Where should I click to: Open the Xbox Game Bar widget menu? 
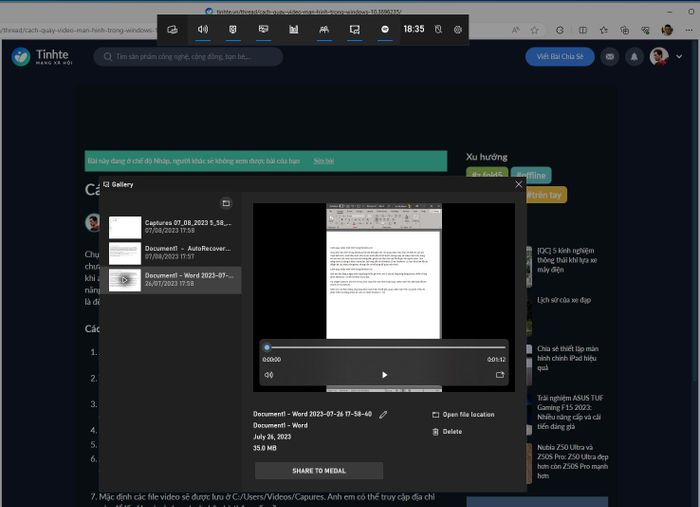(x=172, y=29)
